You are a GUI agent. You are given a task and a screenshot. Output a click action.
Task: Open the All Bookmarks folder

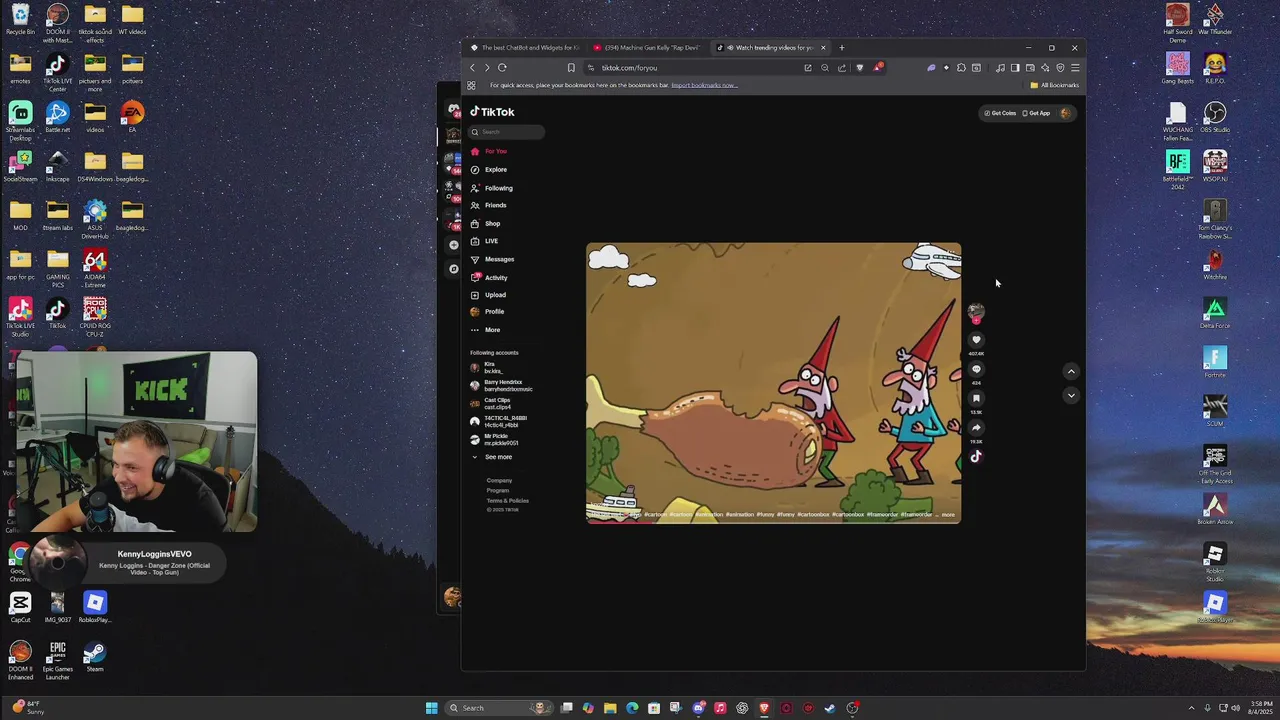tap(1055, 85)
